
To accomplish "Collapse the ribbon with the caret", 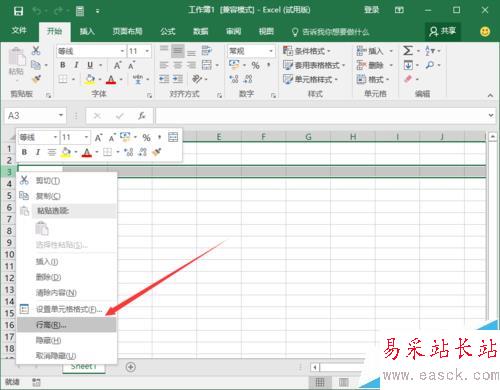I will [490, 95].
